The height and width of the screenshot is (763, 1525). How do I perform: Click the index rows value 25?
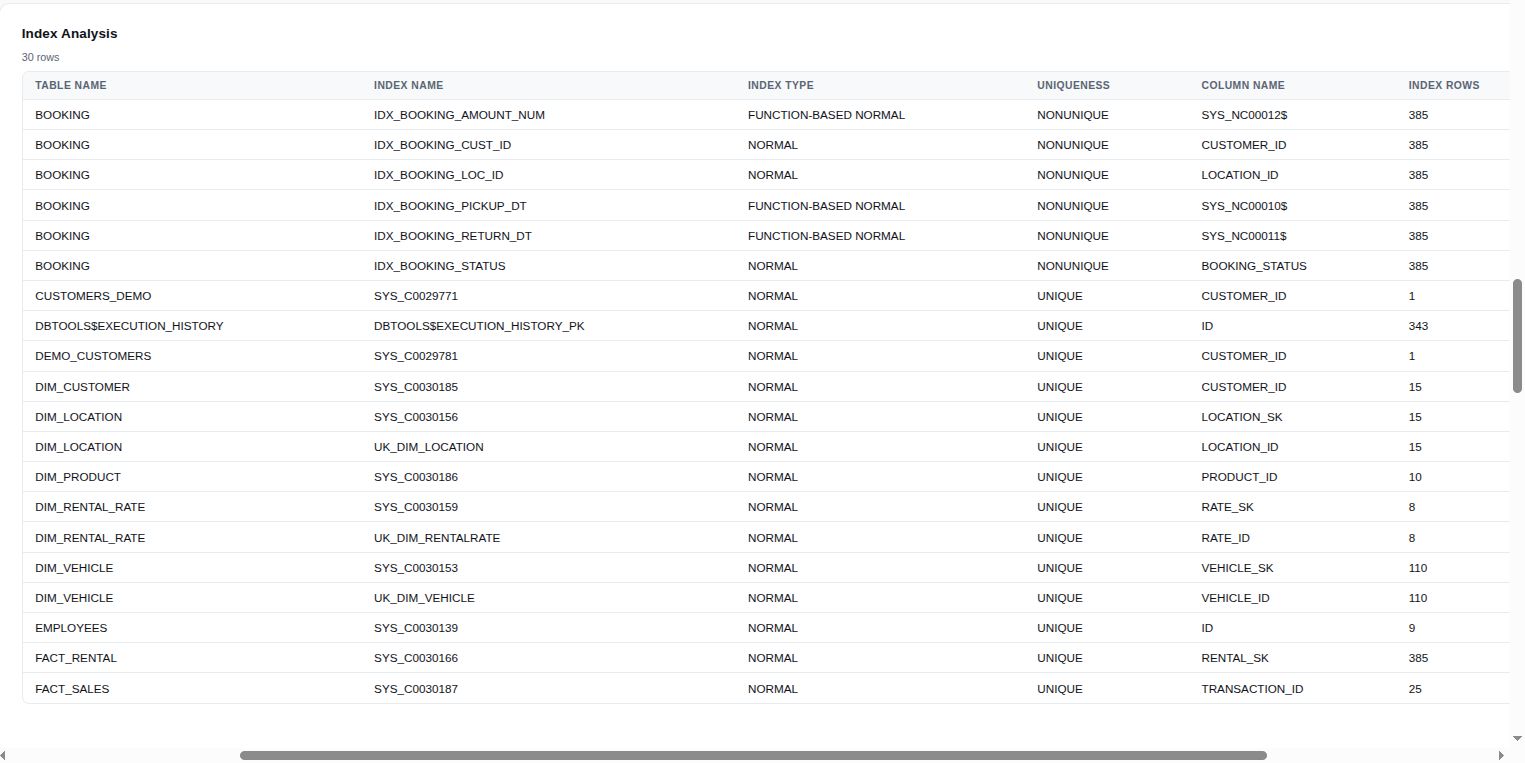1415,689
